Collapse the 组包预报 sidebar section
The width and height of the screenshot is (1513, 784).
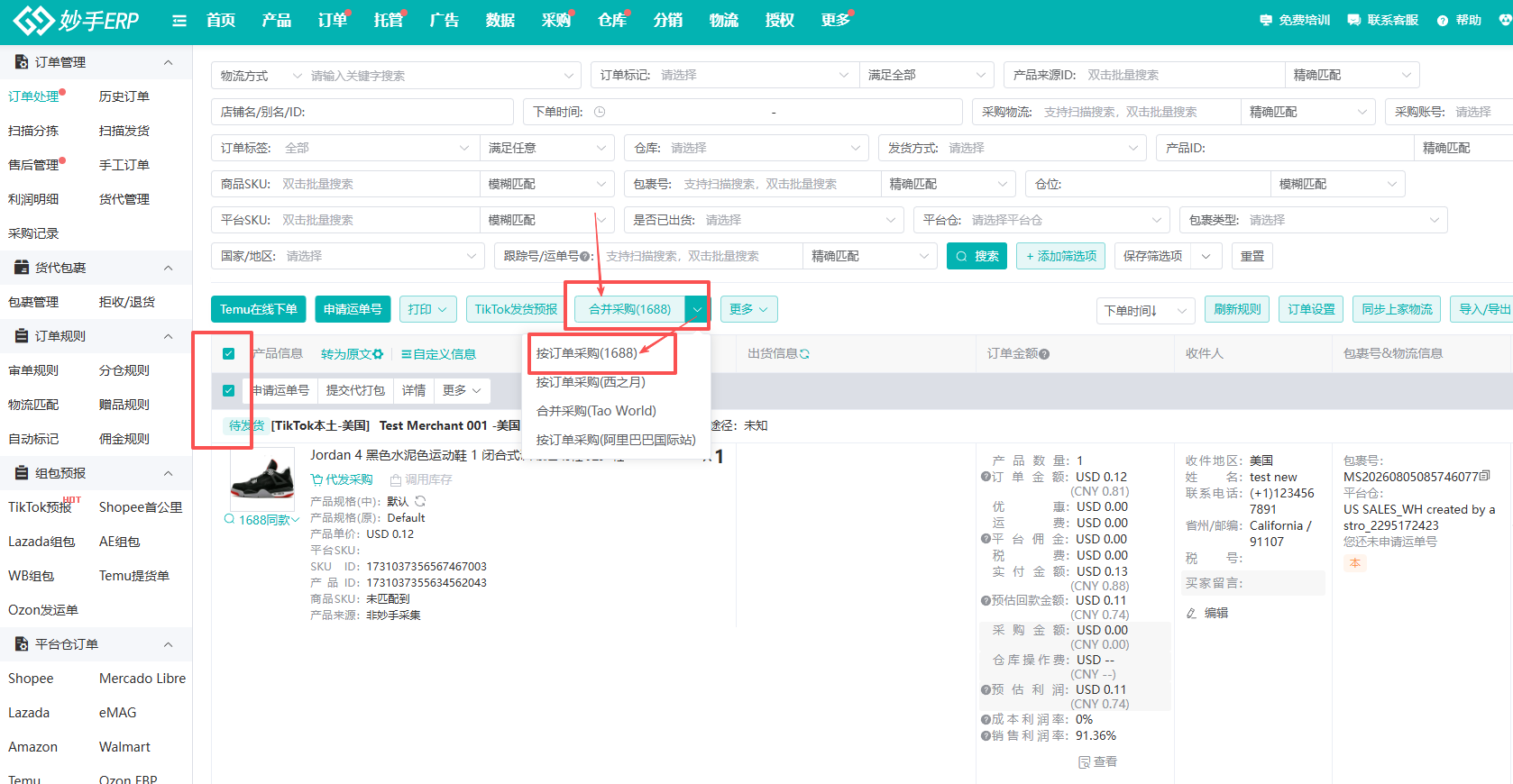[169, 473]
